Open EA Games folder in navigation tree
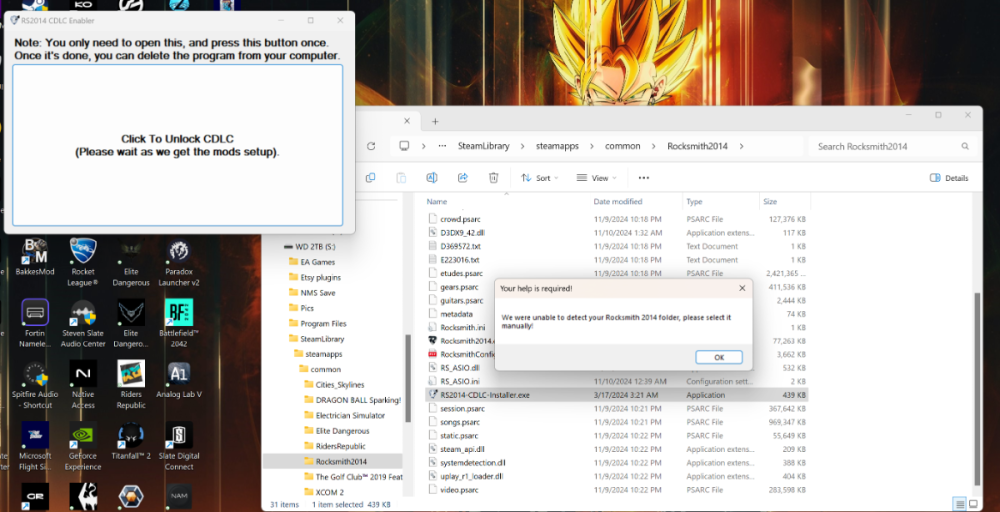Image resolution: width=1000 pixels, height=512 pixels. point(318,262)
